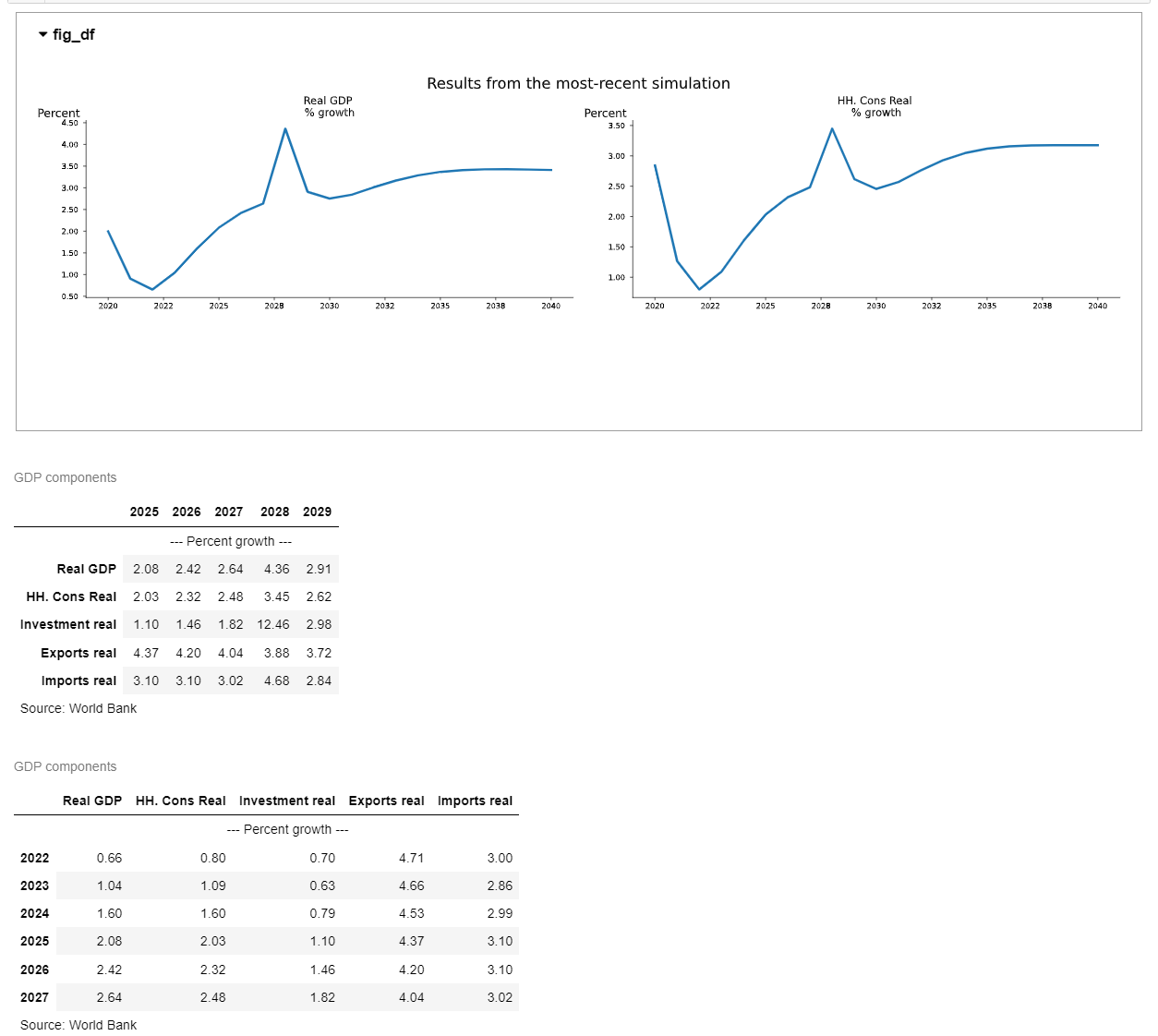Click the 2040 tick on the right chart
1158x1036 pixels.
1097,306
